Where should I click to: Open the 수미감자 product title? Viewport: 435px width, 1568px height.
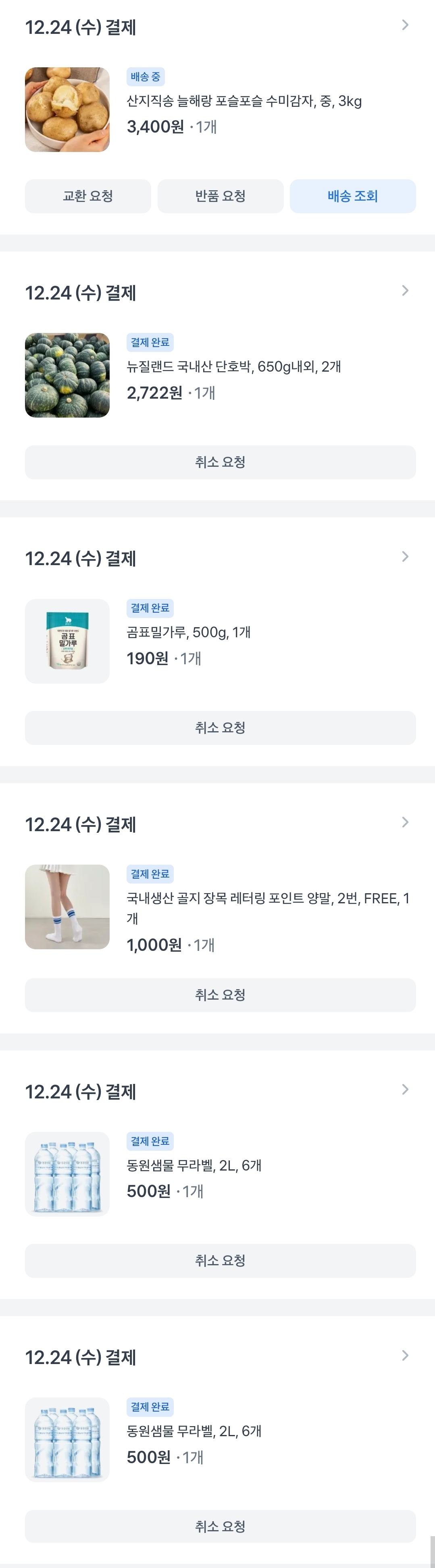pos(244,101)
